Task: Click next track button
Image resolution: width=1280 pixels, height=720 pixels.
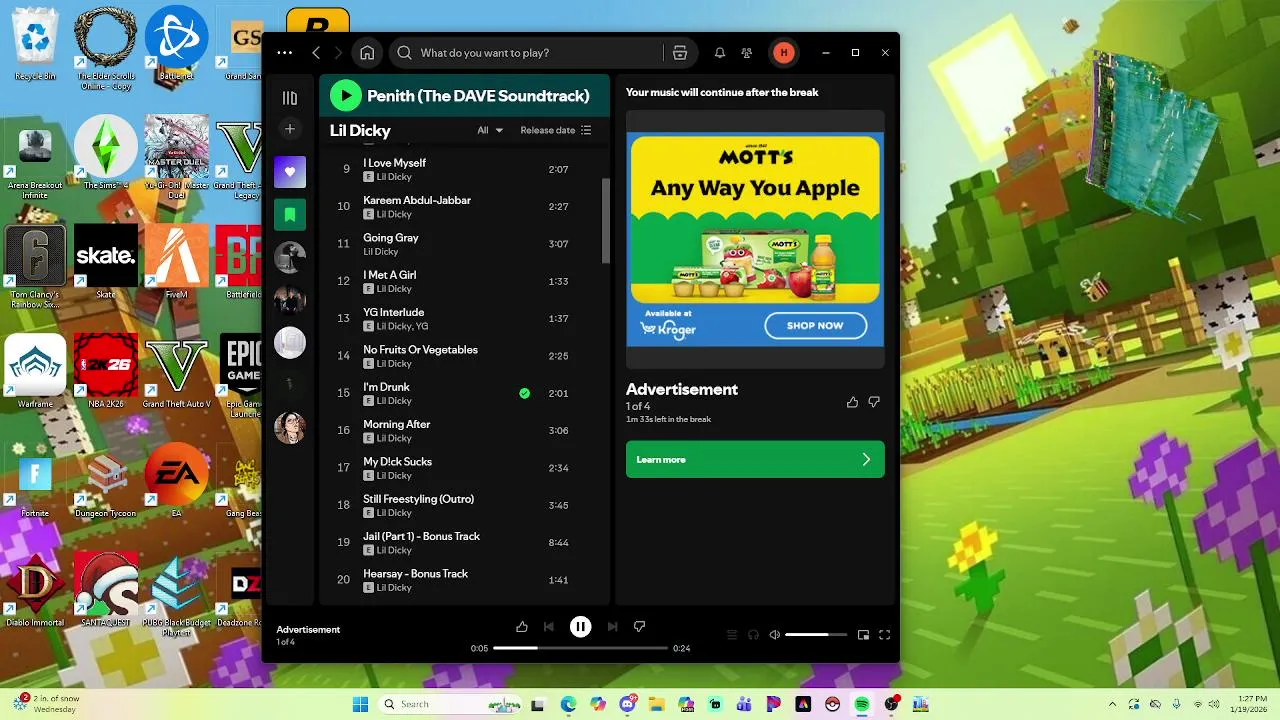Action: (612, 627)
